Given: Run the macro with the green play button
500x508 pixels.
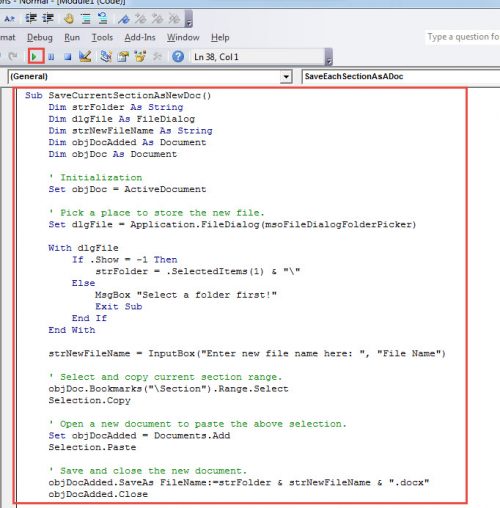Looking at the screenshot, I should [x=34, y=57].
